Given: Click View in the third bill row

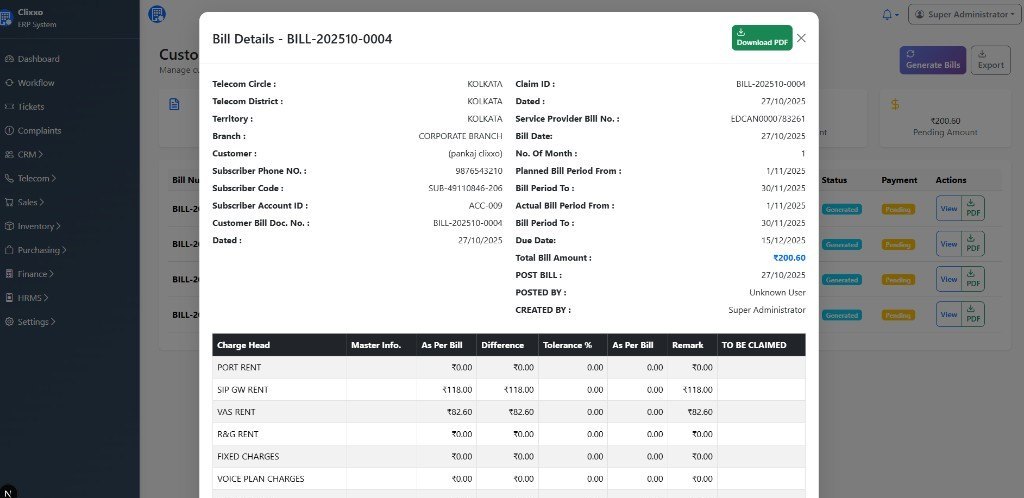Looking at the screenshot, I should coord(949,279).
